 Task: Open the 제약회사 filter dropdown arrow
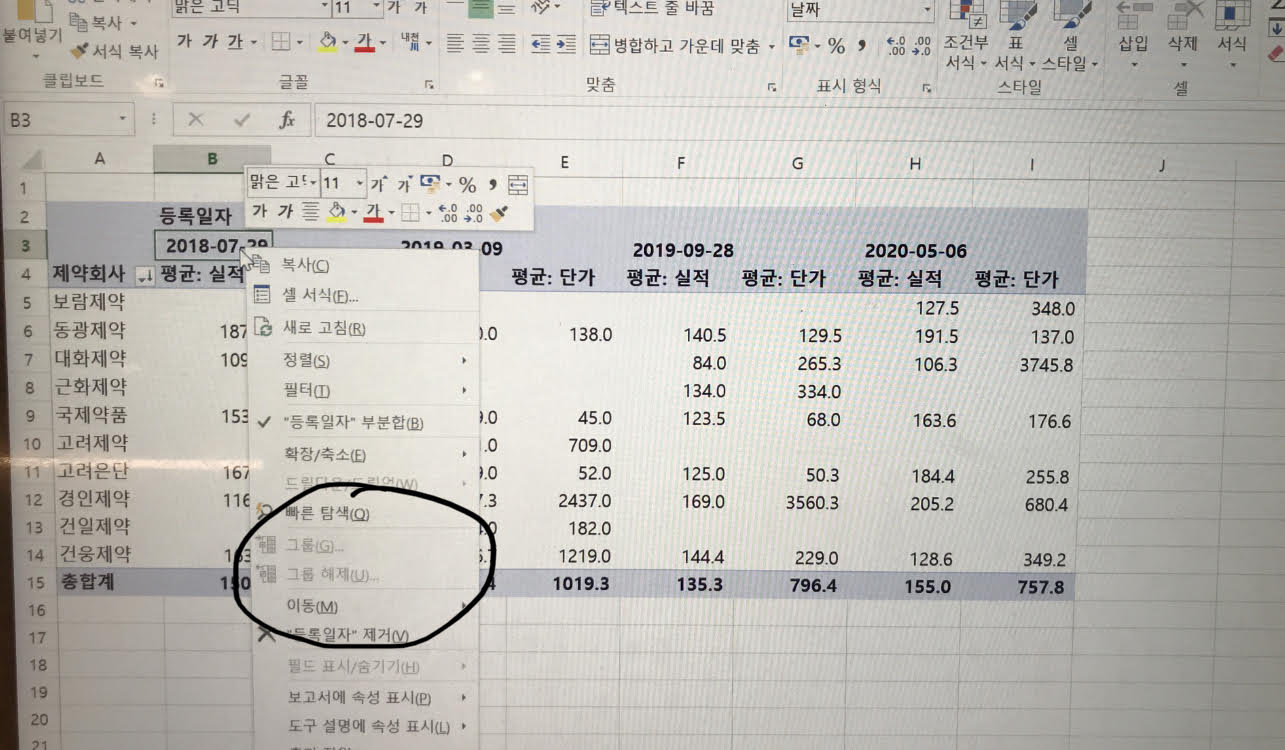144,278
